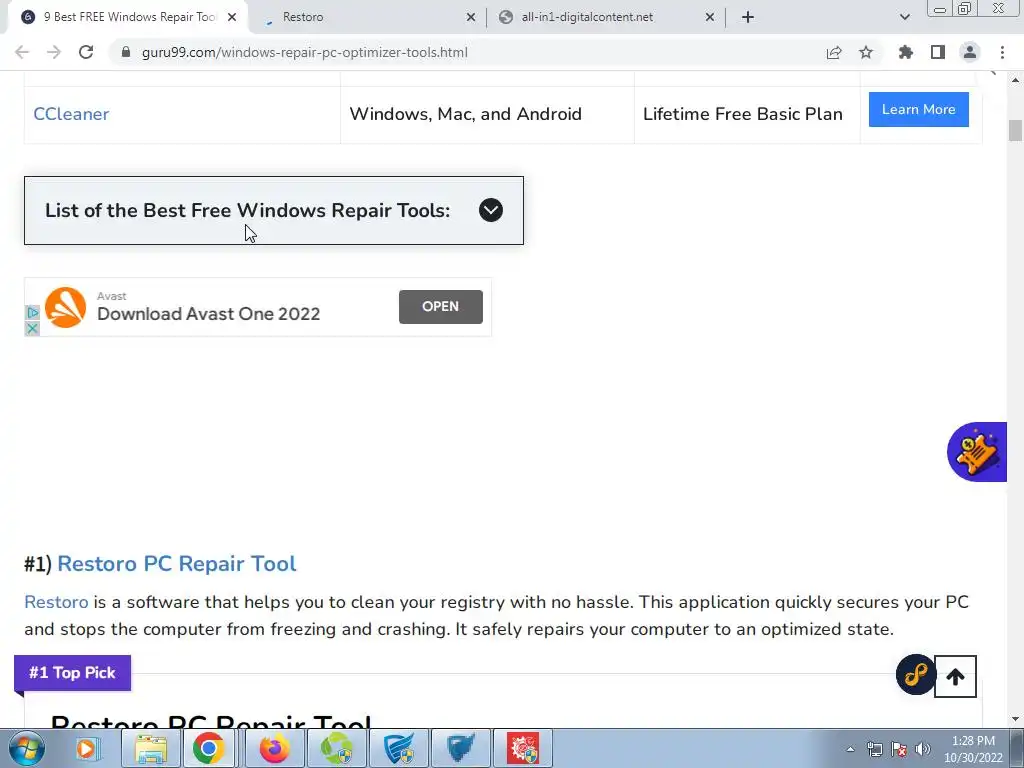Click the coupon ticket floating icon
The height and width of the screenshot is (768, 1024).
[x=977, y=452]
